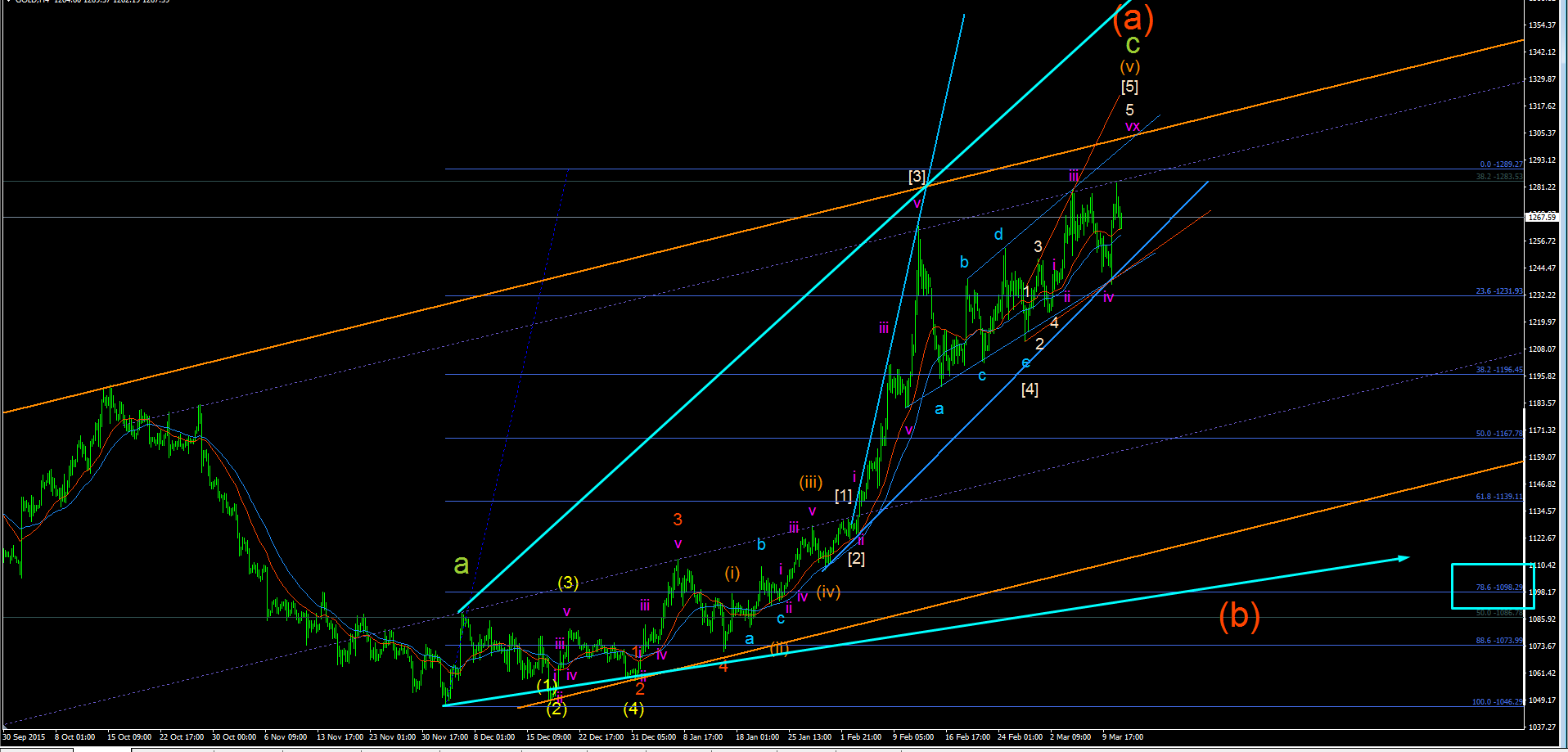The image size is (1568, 752).
Task: Click the 1085.92 price scale value
Action: click(1543, 619)
